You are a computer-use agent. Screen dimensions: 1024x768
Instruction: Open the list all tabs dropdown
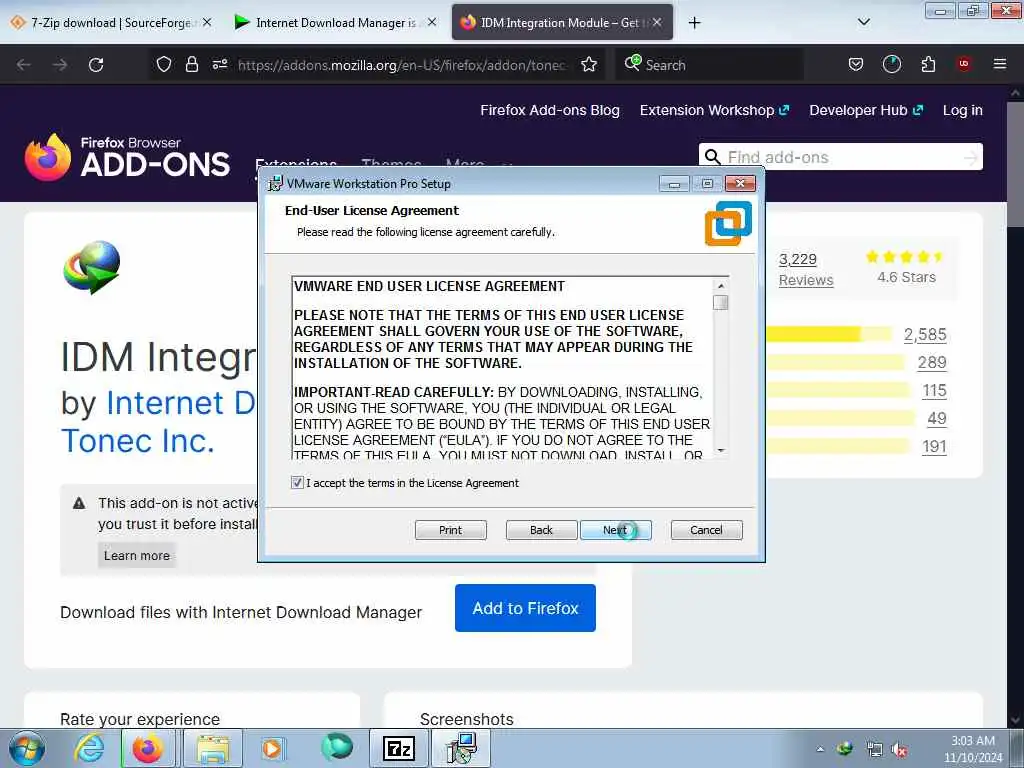tap(863, 22)
